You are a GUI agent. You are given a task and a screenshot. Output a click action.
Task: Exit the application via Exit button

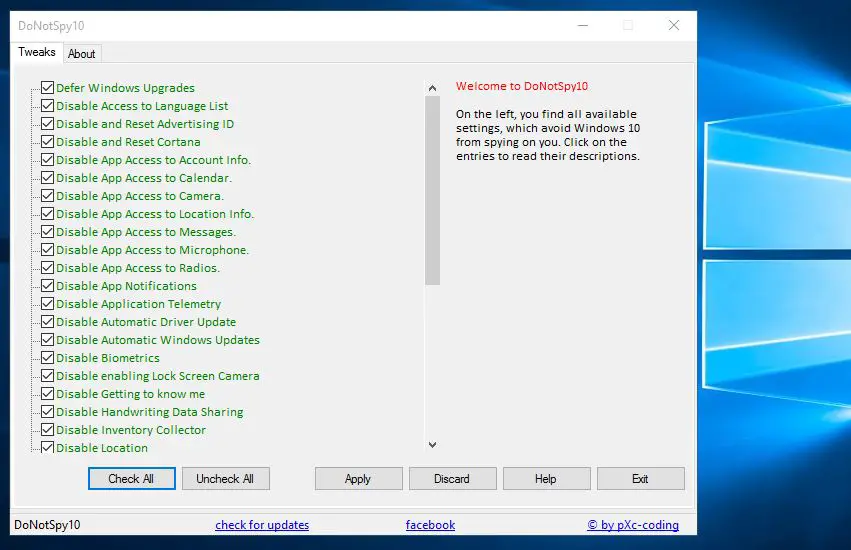click(640, 478)
